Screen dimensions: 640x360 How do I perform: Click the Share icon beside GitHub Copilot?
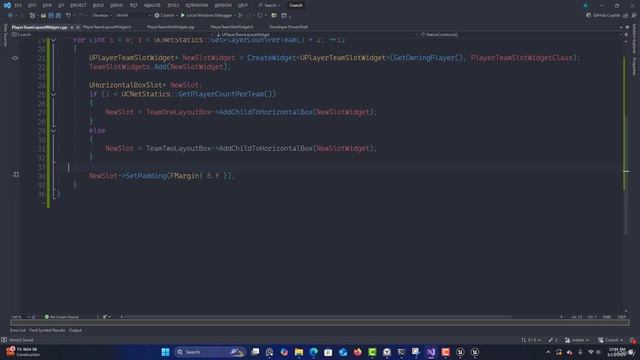626,15
